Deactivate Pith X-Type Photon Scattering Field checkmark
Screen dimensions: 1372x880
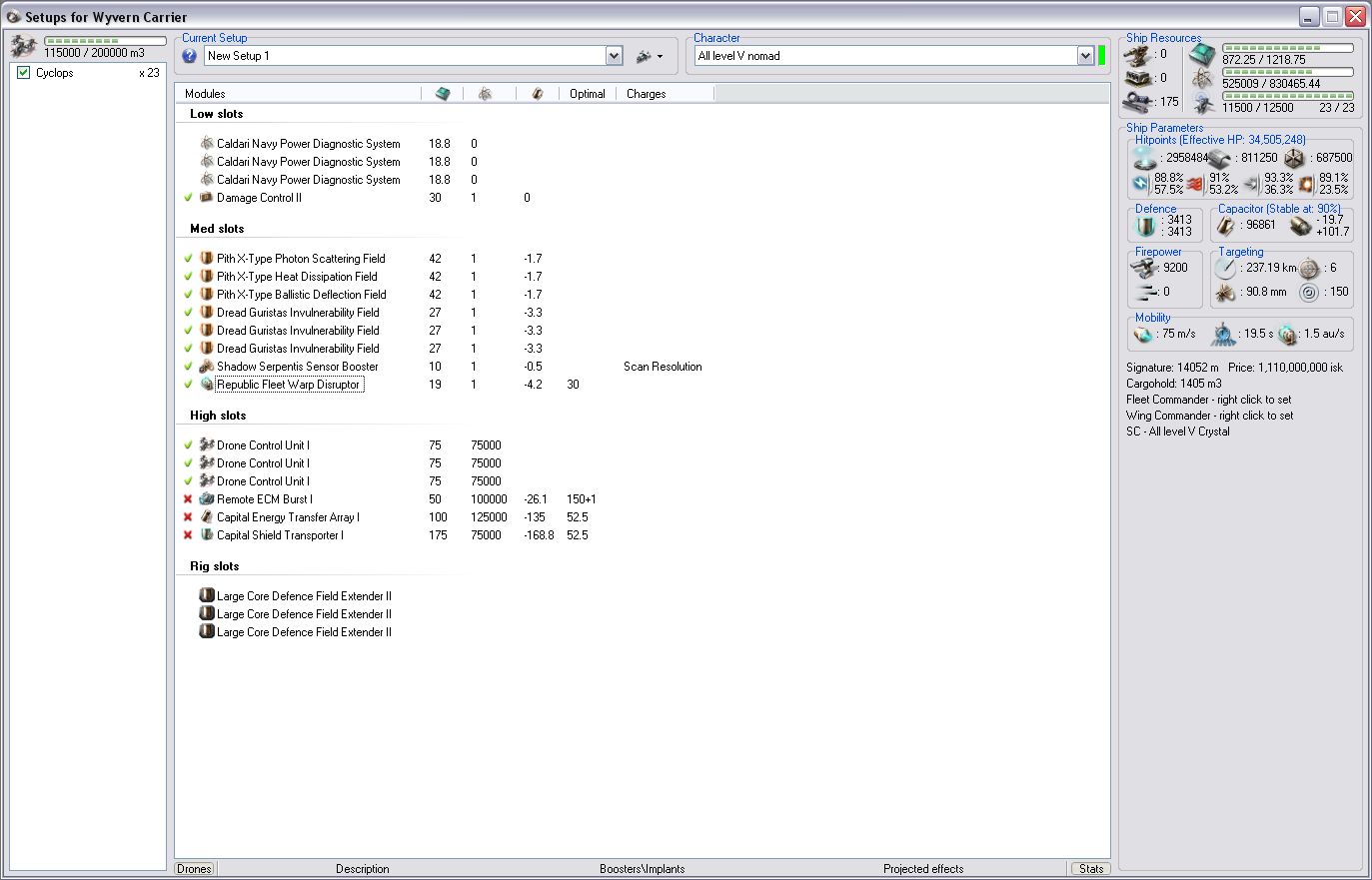pos(188,259)
